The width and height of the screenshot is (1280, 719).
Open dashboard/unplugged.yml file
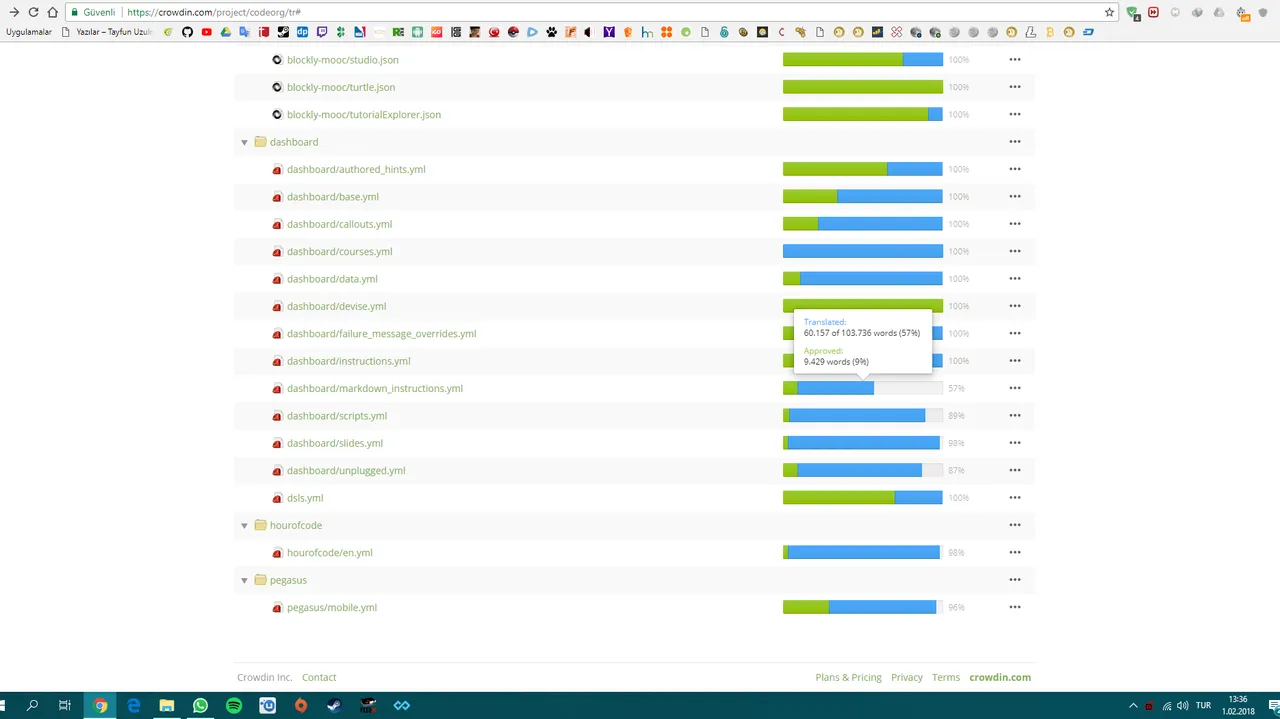tap(346, 470)
